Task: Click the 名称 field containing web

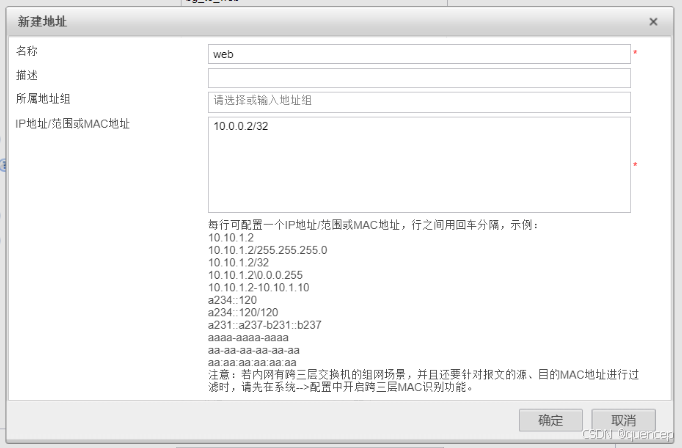Action: [419, 54]
